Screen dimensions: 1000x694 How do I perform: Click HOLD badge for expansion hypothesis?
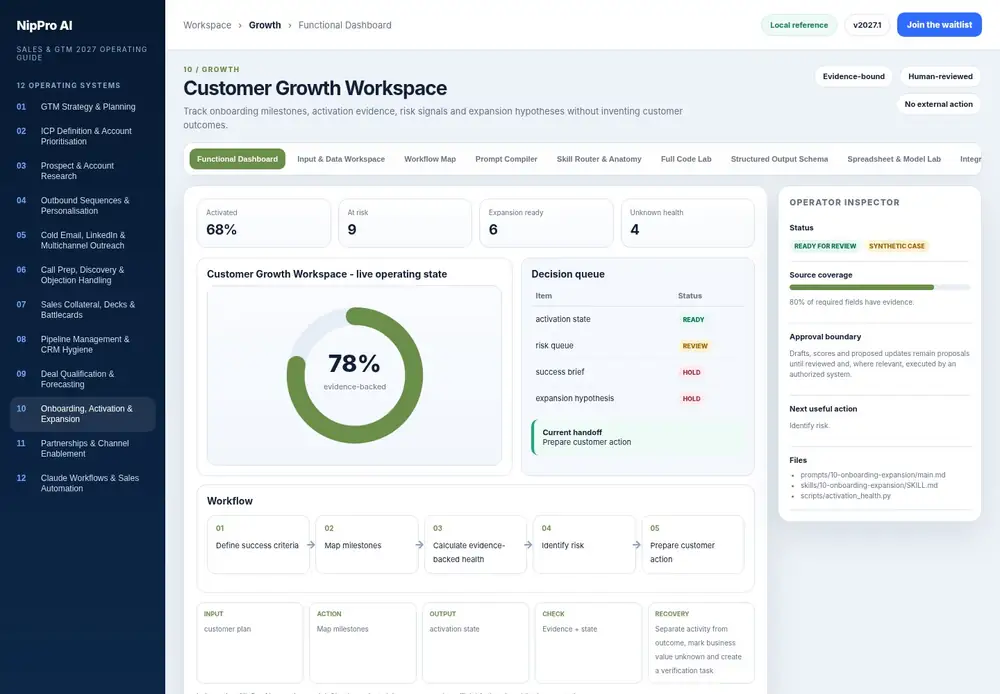point(691,399)
